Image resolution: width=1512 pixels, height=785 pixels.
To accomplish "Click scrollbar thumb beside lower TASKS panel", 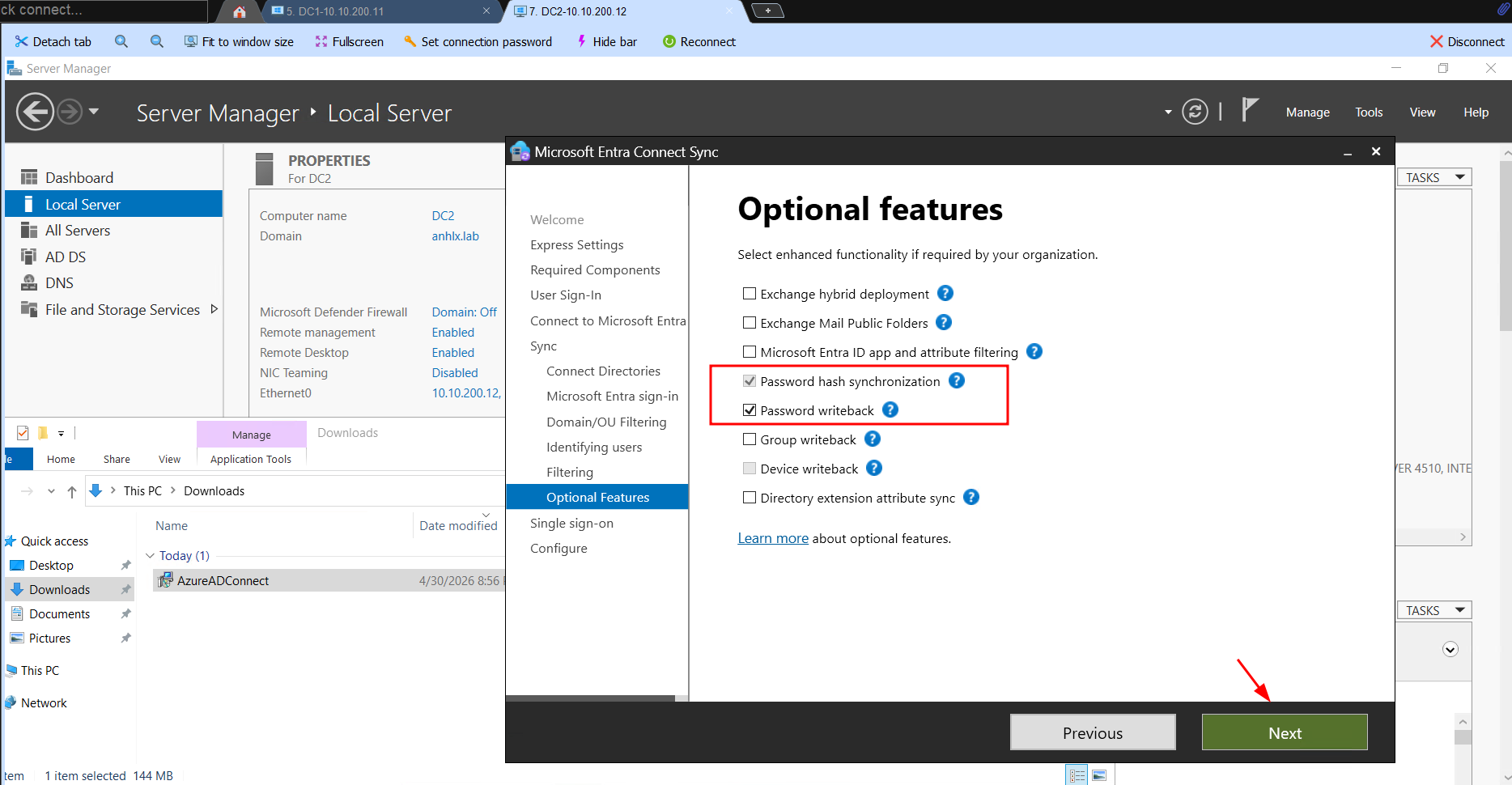I will (1463, 737).
